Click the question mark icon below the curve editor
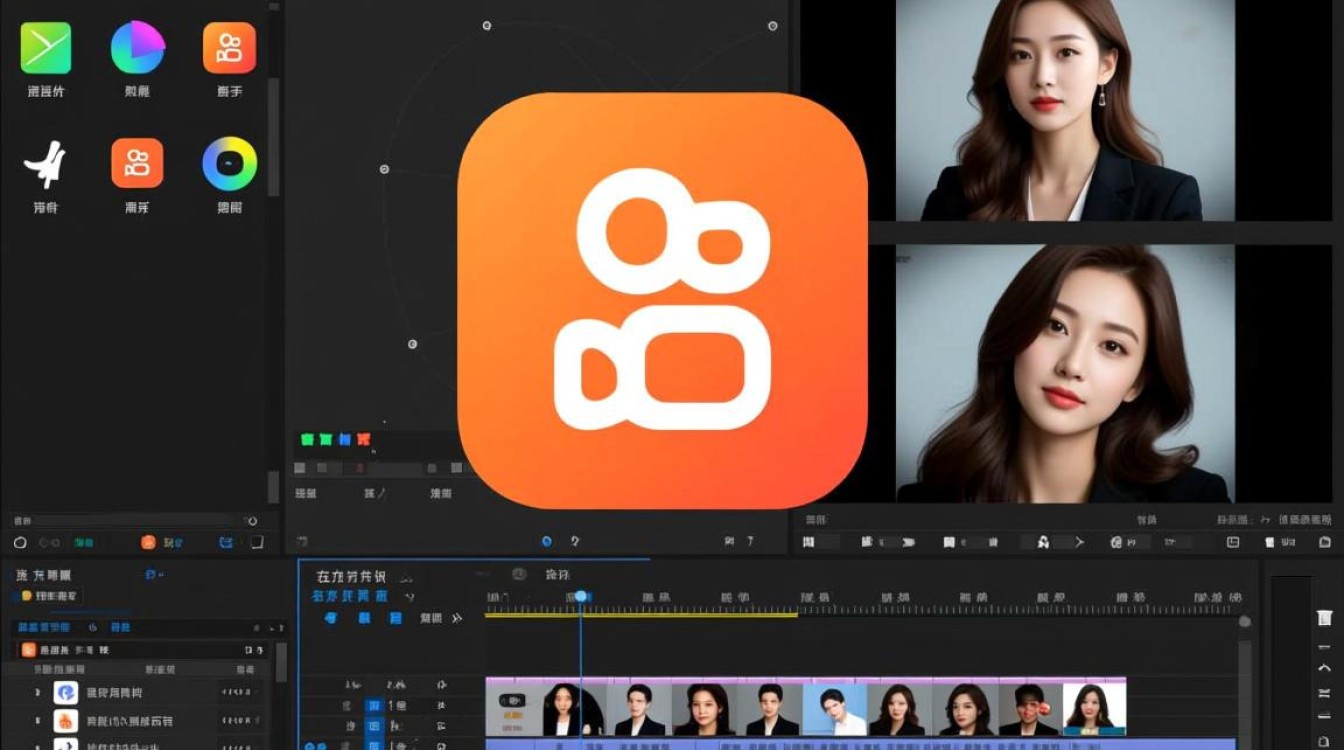1344x750 pixels. click(575, 541)
